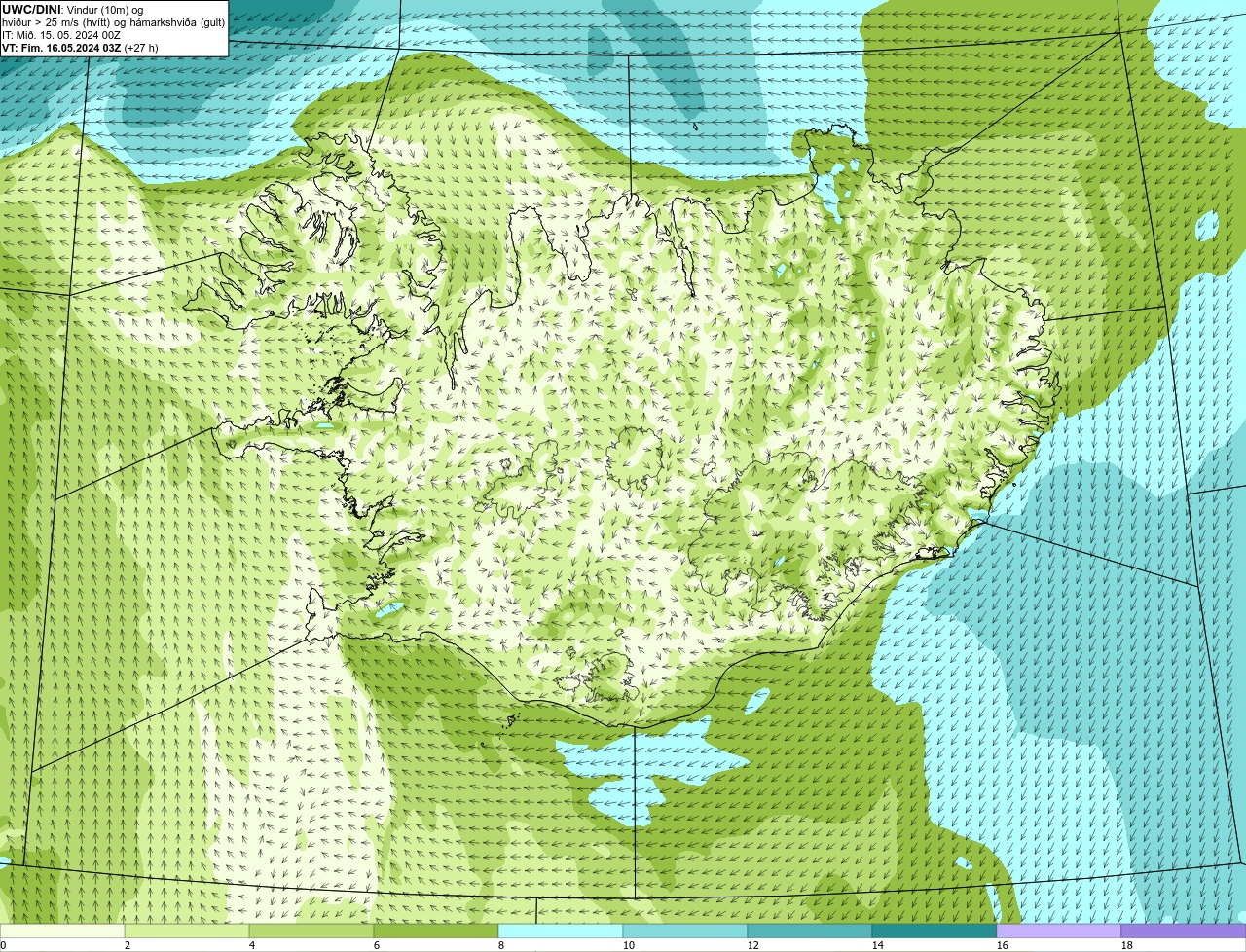
Task: Pick the 4–6 m/s light green legend band
Action: (311, 931)
